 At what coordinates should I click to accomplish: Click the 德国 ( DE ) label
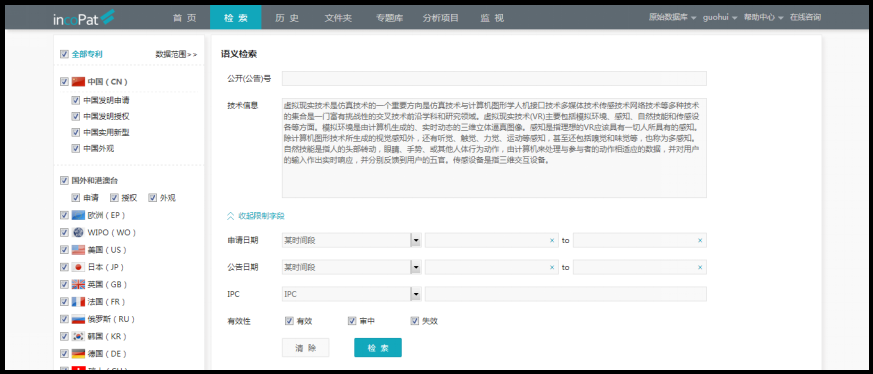107,353
